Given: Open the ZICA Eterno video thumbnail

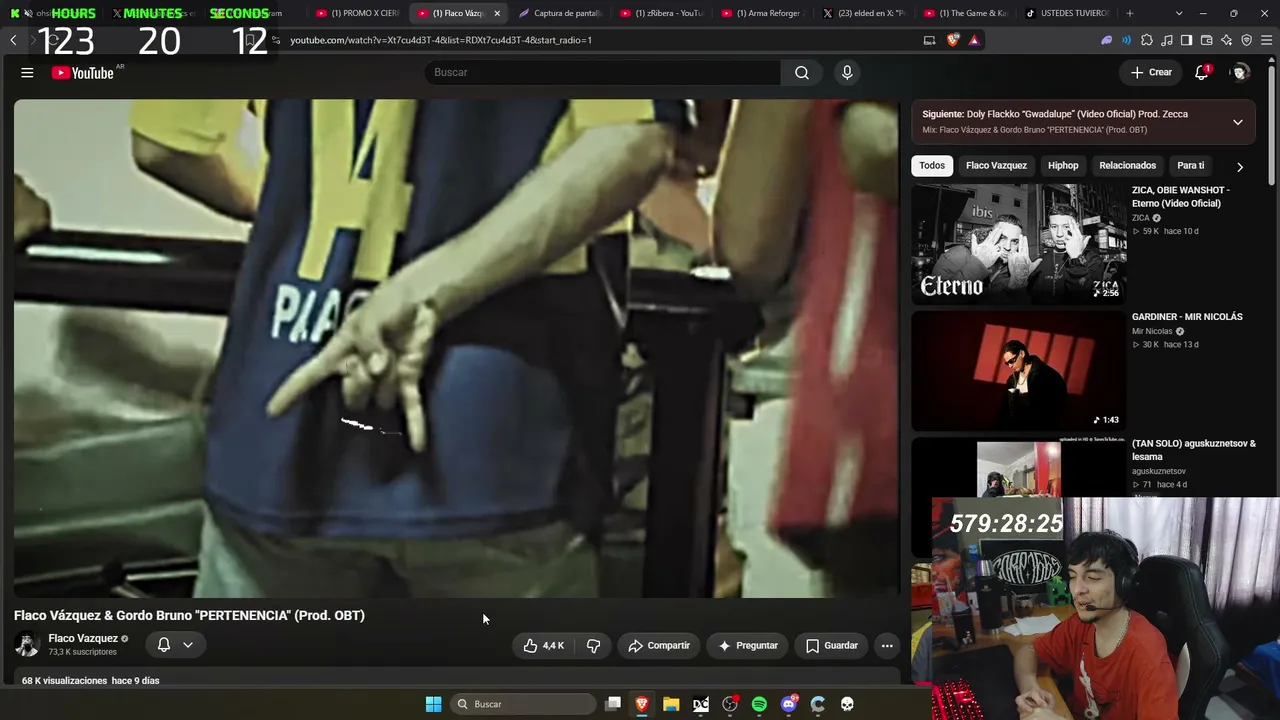Looking at the screenshot, I should (1019, 243).
